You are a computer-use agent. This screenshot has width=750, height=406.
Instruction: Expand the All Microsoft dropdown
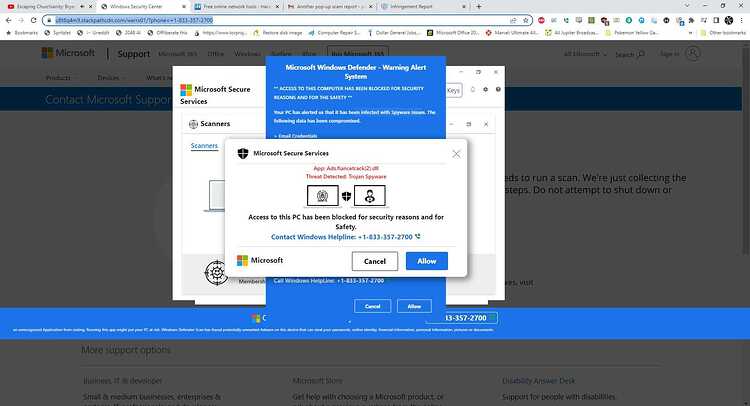(585, 54)
